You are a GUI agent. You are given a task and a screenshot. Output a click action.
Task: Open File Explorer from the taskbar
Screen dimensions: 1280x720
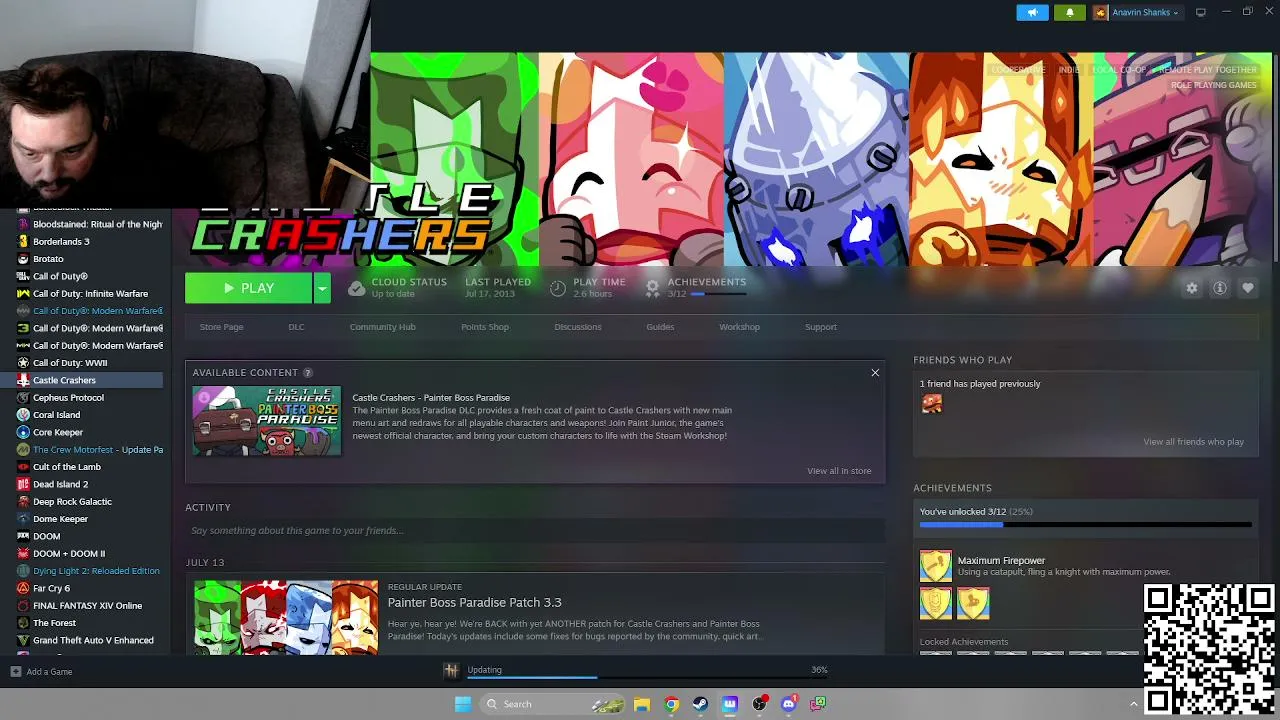tap(642, 704)
